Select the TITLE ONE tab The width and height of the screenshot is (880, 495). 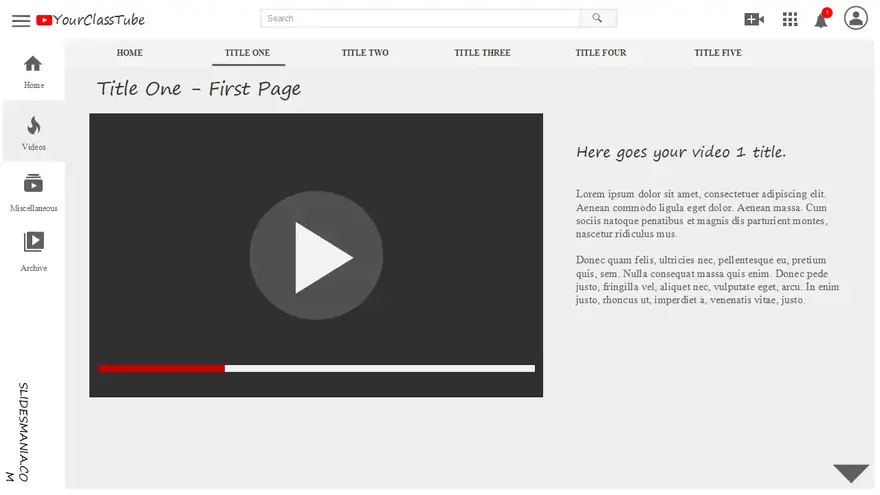point(248,53)
